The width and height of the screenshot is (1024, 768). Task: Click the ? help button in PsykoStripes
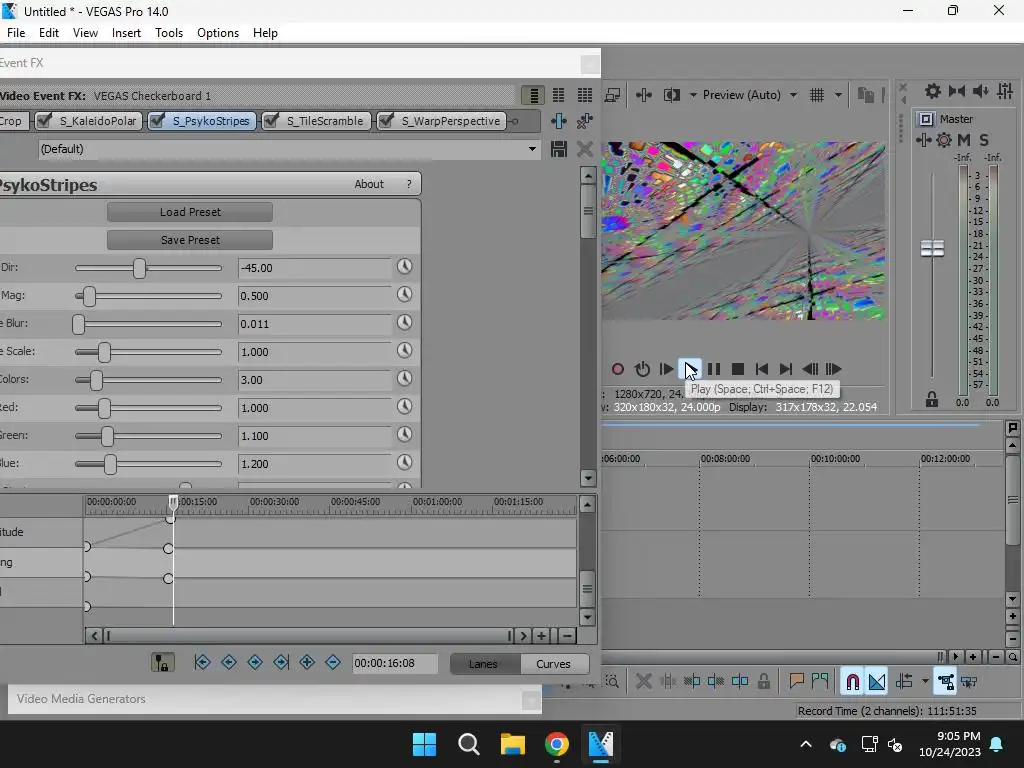(409, 184)
